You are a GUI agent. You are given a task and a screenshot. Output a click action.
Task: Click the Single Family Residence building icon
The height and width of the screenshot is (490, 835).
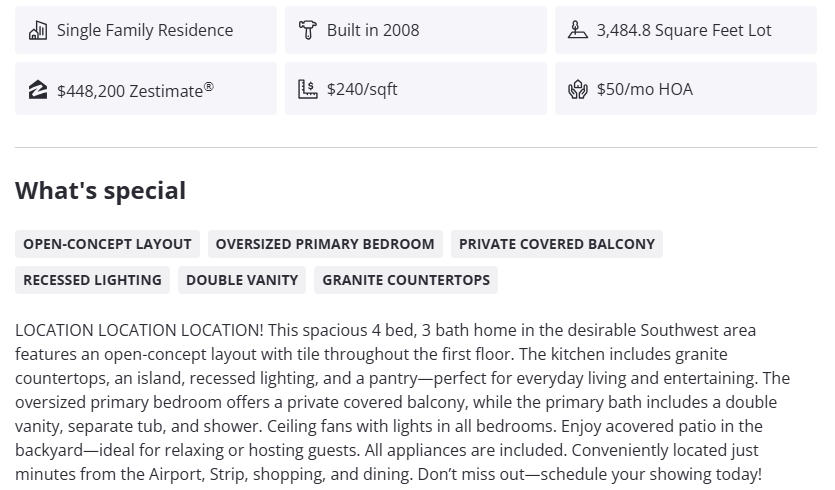pos(38,30)
